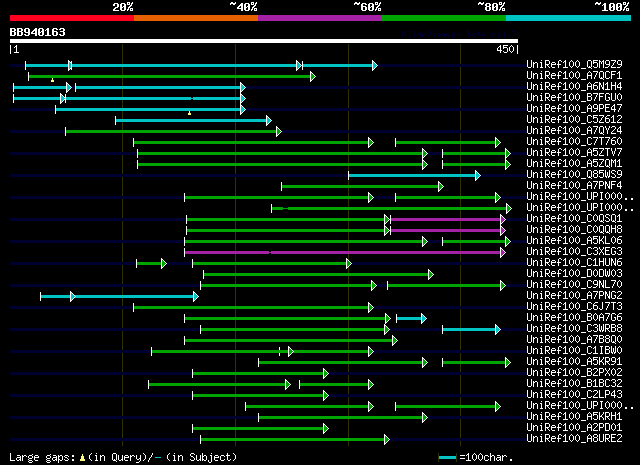Click the red 20% identity legend bar

(72, 18)
